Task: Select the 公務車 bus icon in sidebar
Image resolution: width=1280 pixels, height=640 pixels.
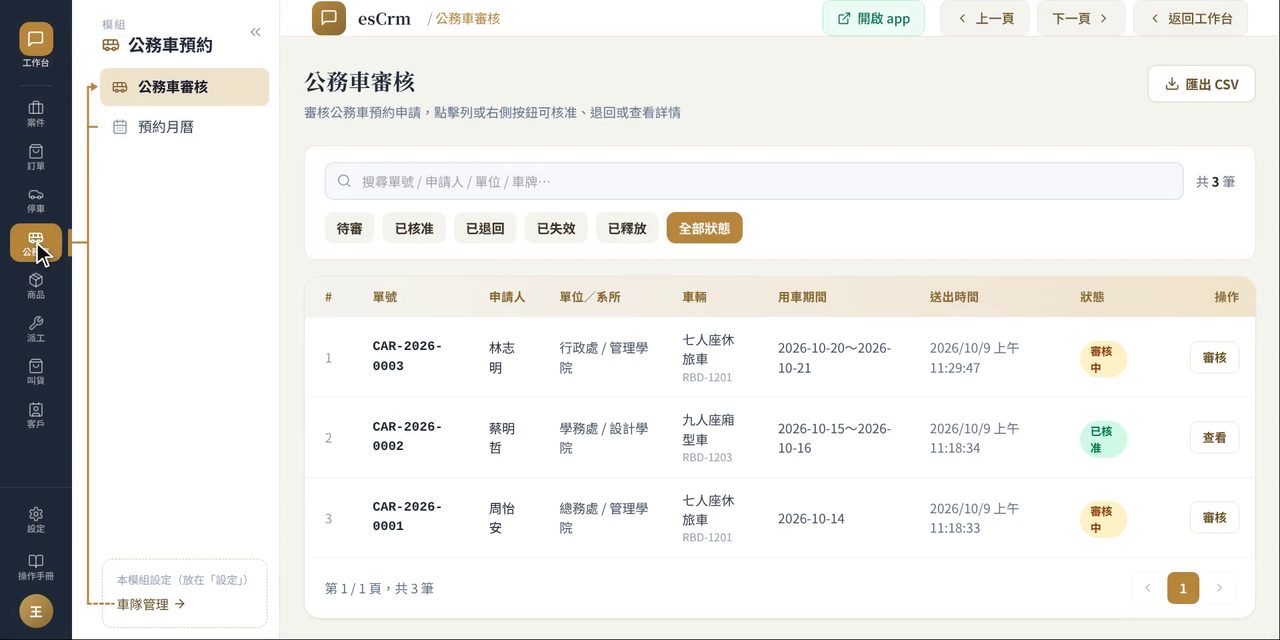Action: (36, 243)
